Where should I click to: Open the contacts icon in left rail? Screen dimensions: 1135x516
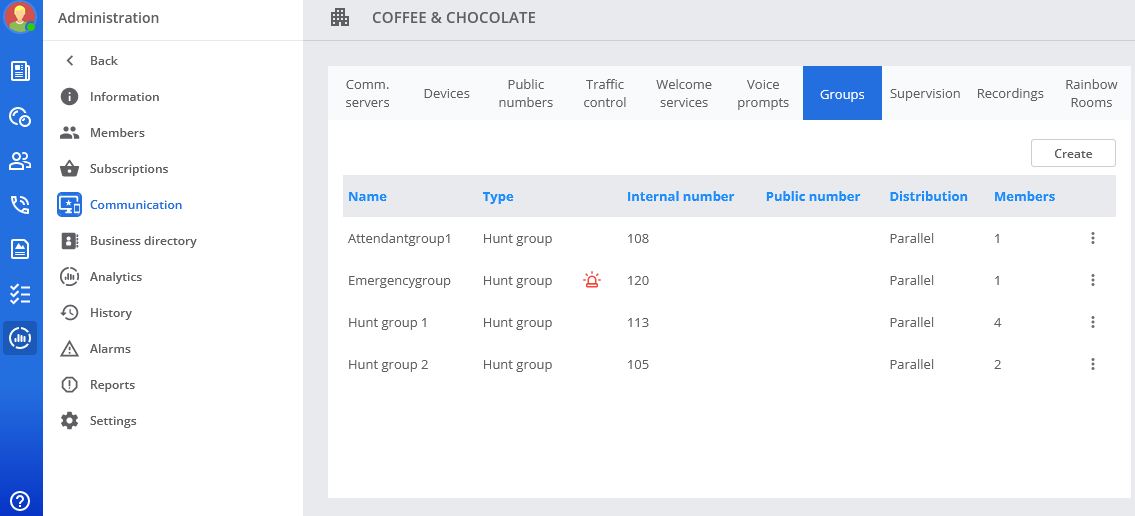[x=20, y=161]
